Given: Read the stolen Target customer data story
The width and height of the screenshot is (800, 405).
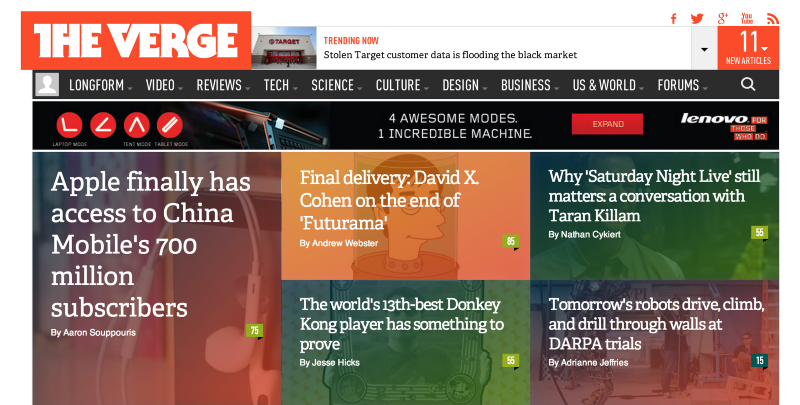Looking at the screenshot, I should click(x=450, y=55).
